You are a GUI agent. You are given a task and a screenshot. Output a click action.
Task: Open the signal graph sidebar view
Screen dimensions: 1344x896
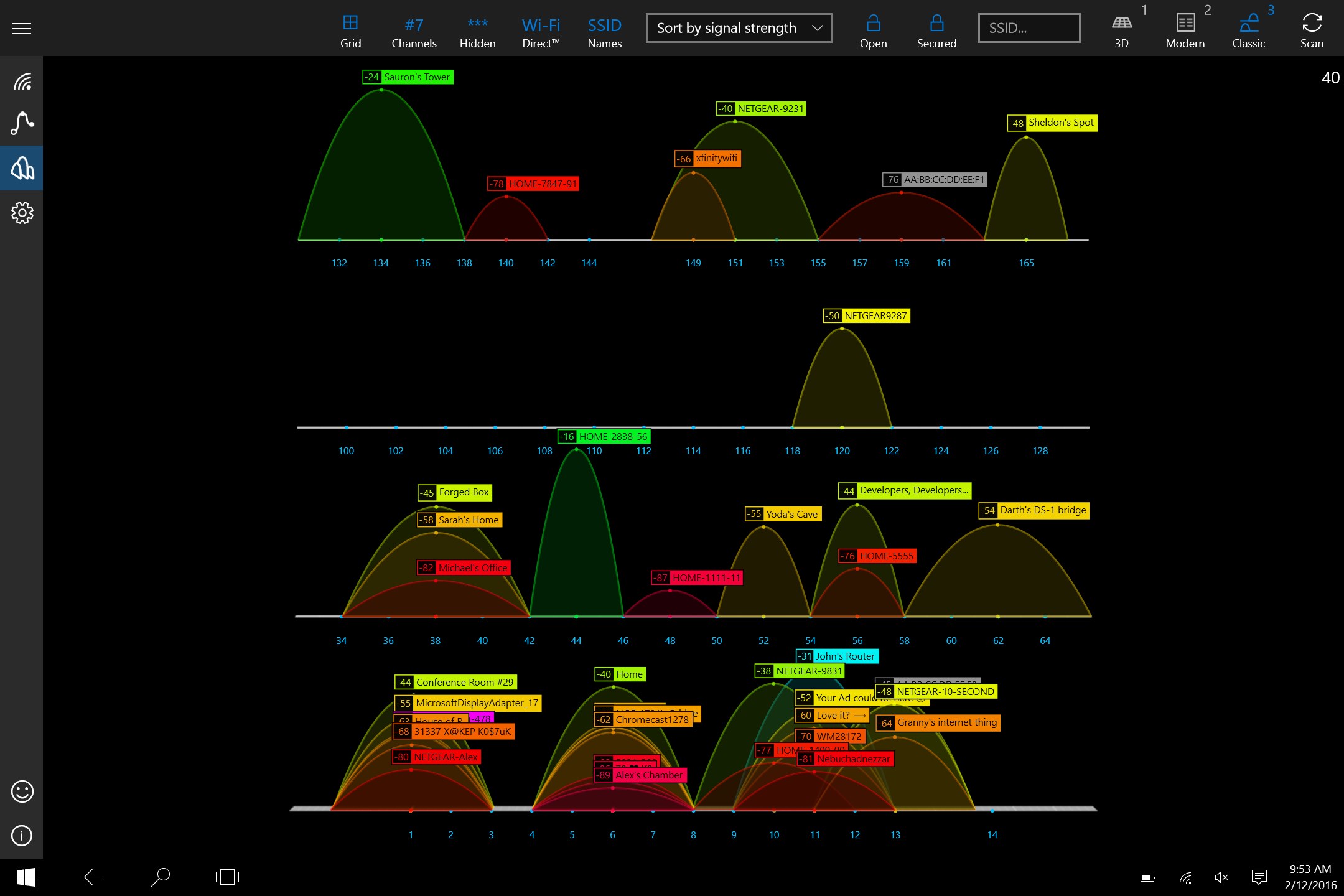[22, 123]
